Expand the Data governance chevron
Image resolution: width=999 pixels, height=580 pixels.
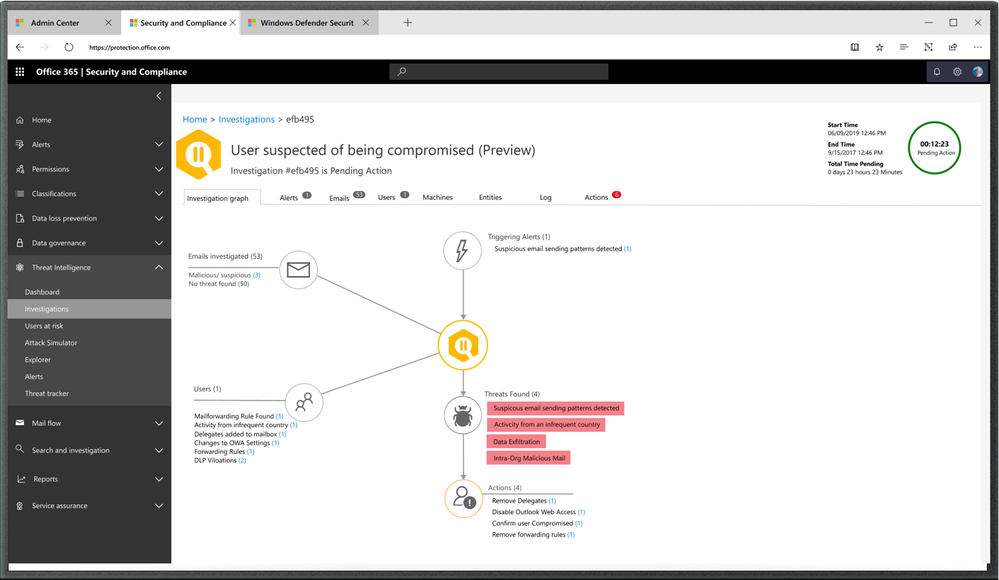point(159,243)
